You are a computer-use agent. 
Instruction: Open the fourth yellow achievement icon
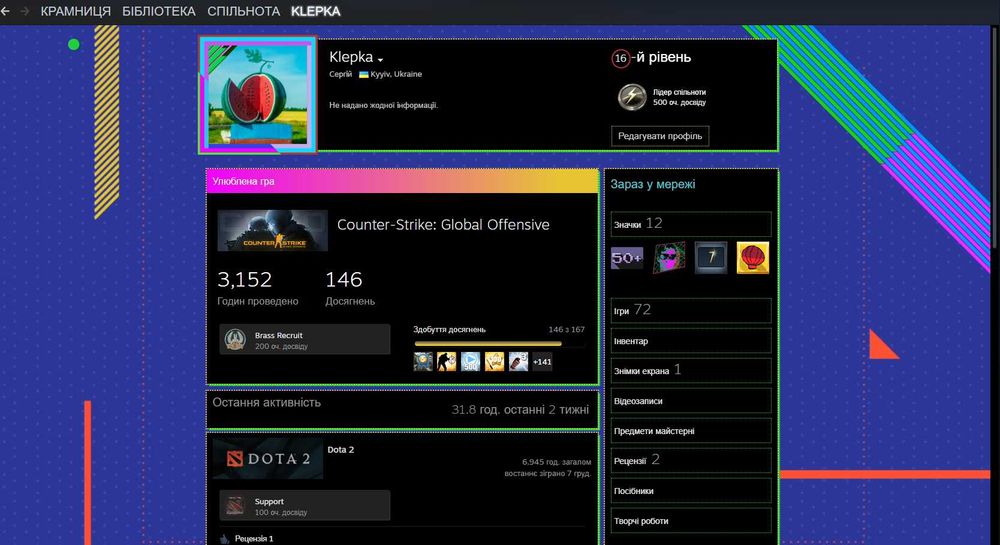[494, 361]
